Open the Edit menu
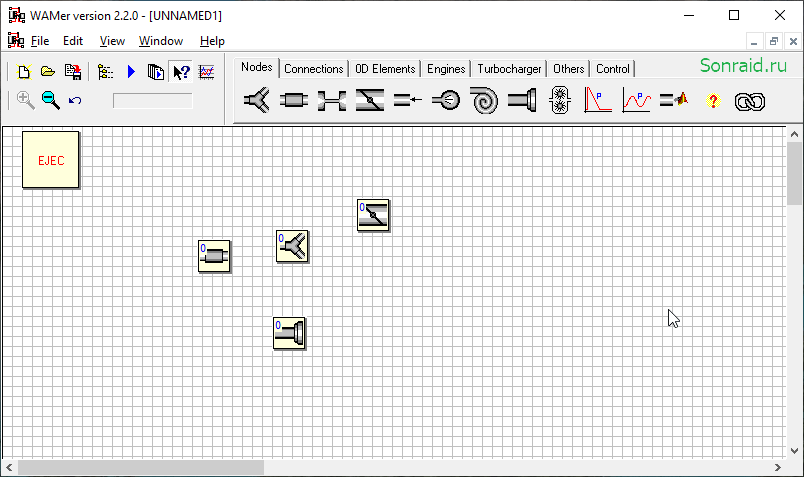Screen dimensions: 804x477 pyautogui.click(x=73, y=41)
